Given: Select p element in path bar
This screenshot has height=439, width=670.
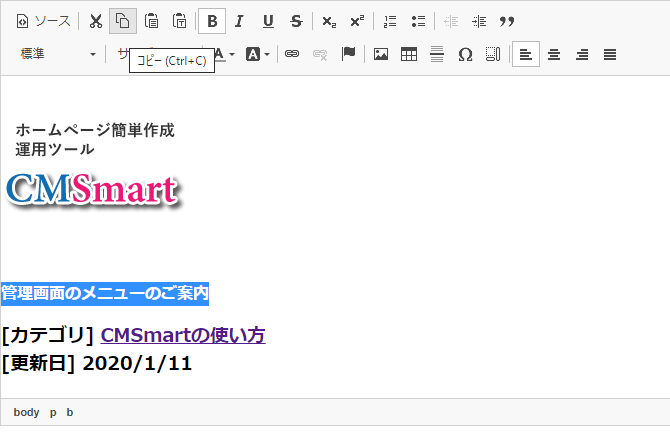Looking at the screenshot, I should [x=53, y=412].
